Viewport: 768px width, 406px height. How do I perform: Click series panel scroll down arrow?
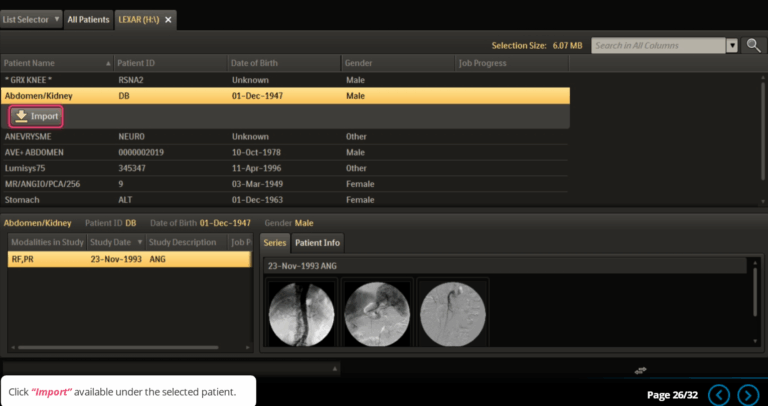tap(755, 341)
